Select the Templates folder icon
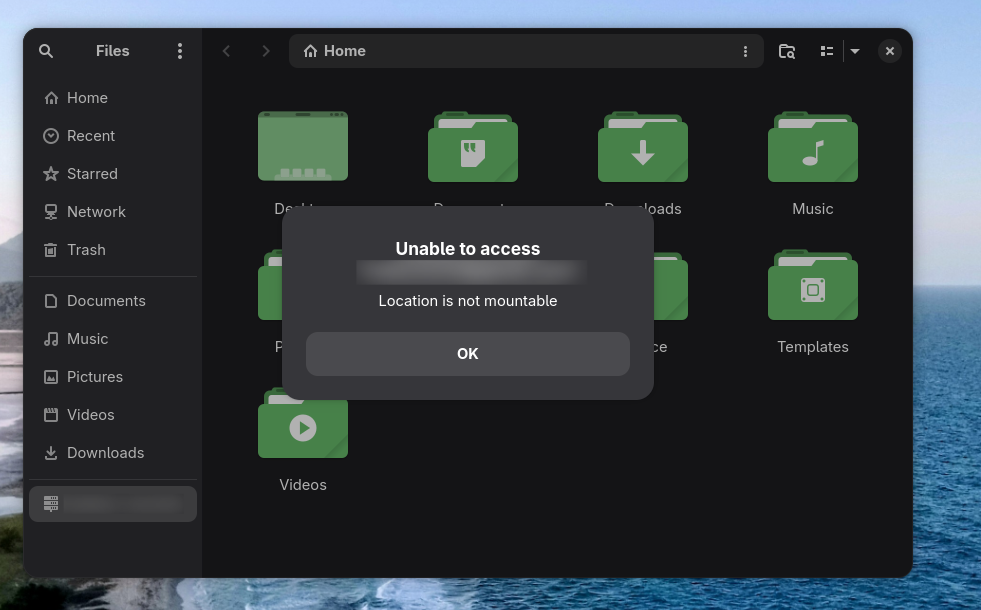This screenshot has width=981, height=610. point(813,285)
